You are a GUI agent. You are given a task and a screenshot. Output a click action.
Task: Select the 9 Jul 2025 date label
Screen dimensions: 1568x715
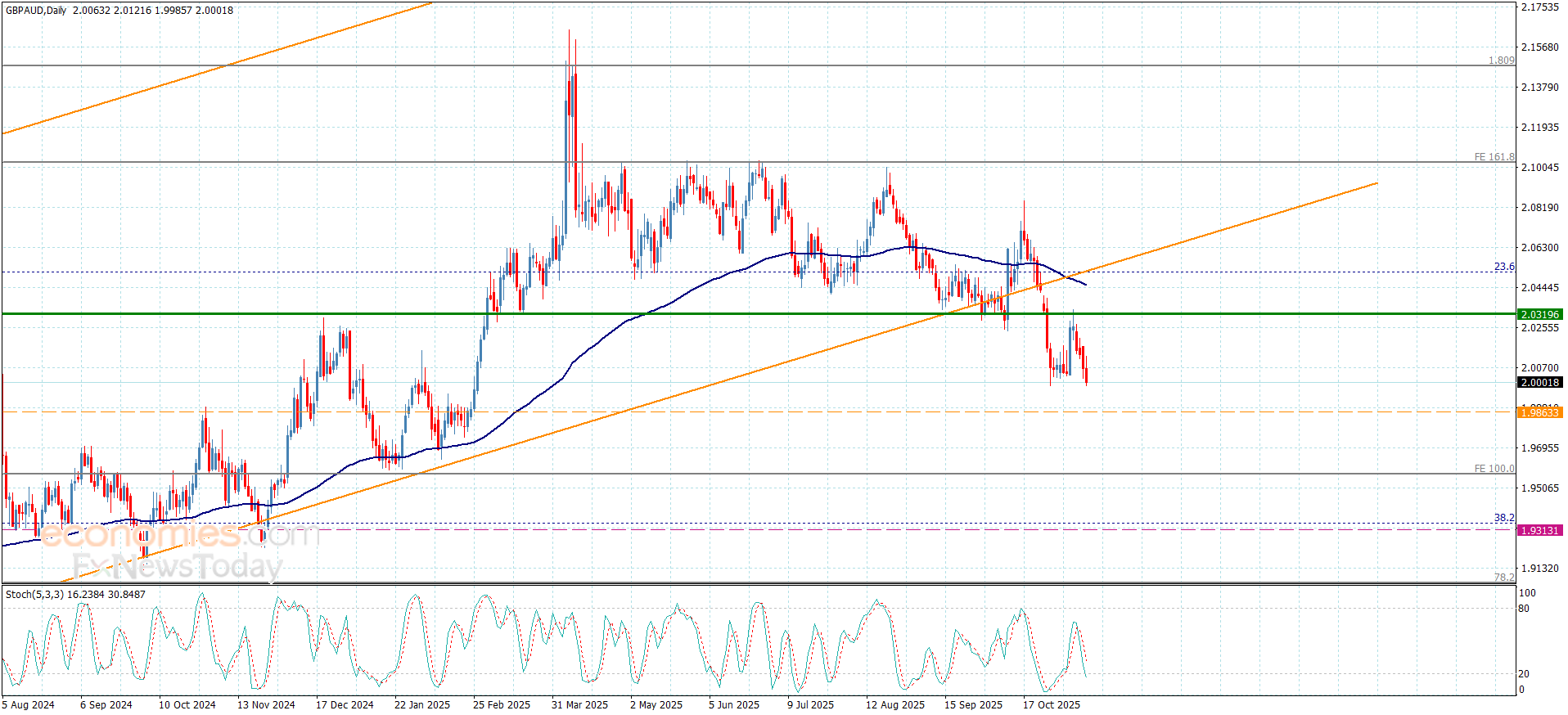coord(811,705)
